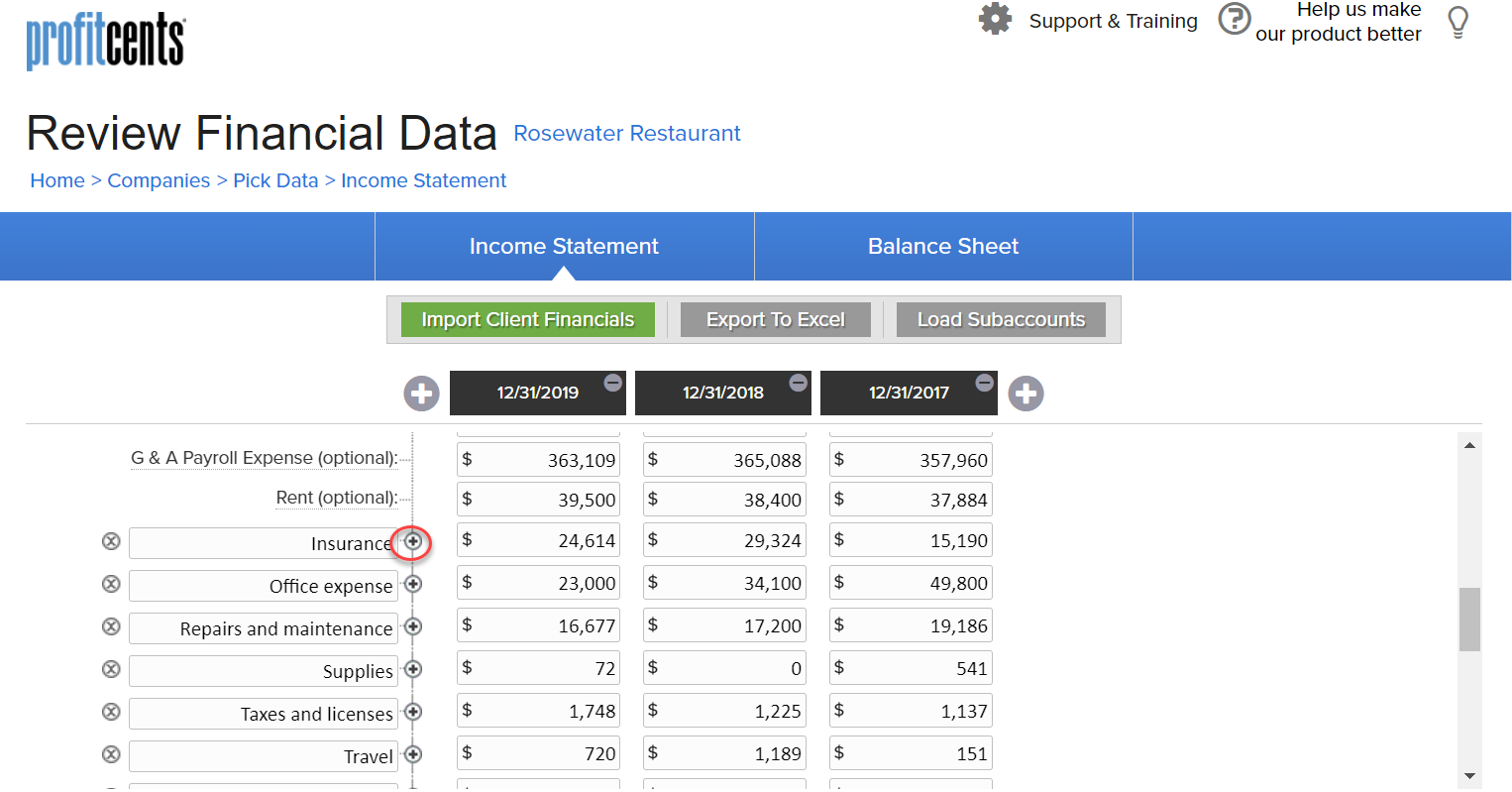Delete the Repairs and maintenance row
The width and height of the screenshot is (1512, 792).
pos(111,626)
